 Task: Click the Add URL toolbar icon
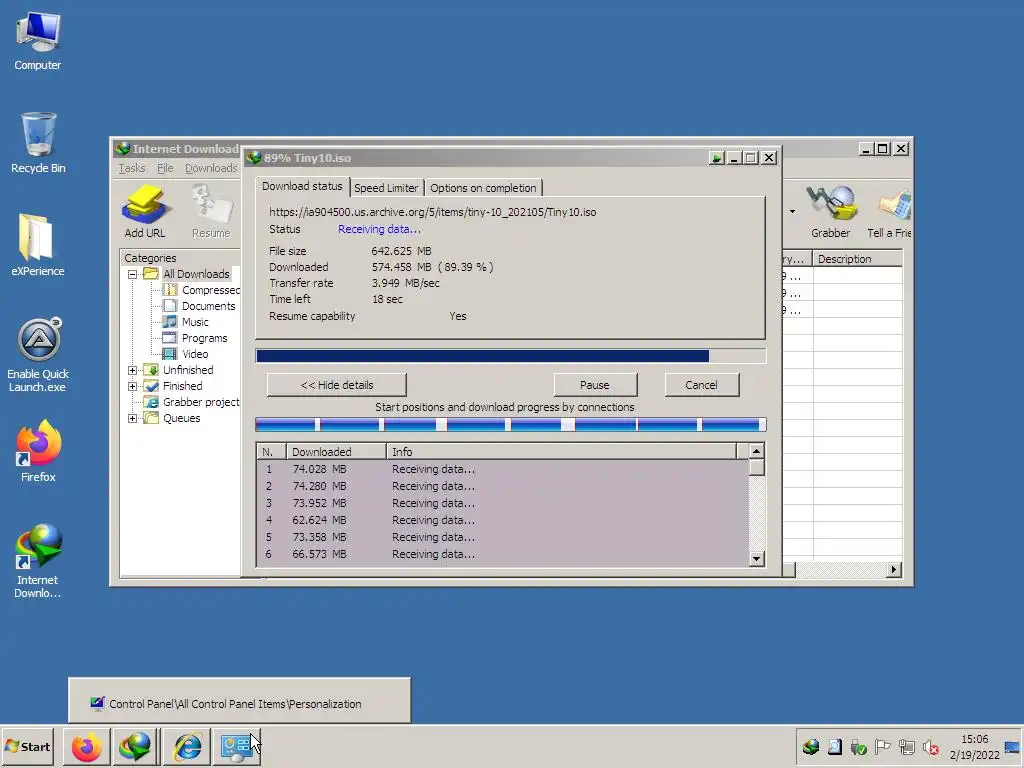coord(145,211)
